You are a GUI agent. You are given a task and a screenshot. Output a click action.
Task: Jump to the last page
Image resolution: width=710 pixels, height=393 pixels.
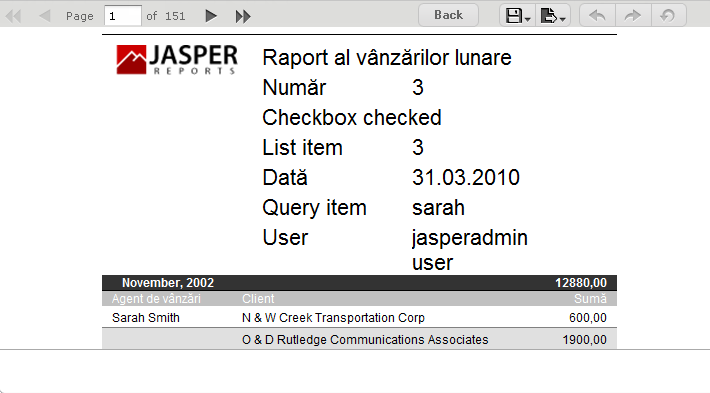(x=243, y=16)
